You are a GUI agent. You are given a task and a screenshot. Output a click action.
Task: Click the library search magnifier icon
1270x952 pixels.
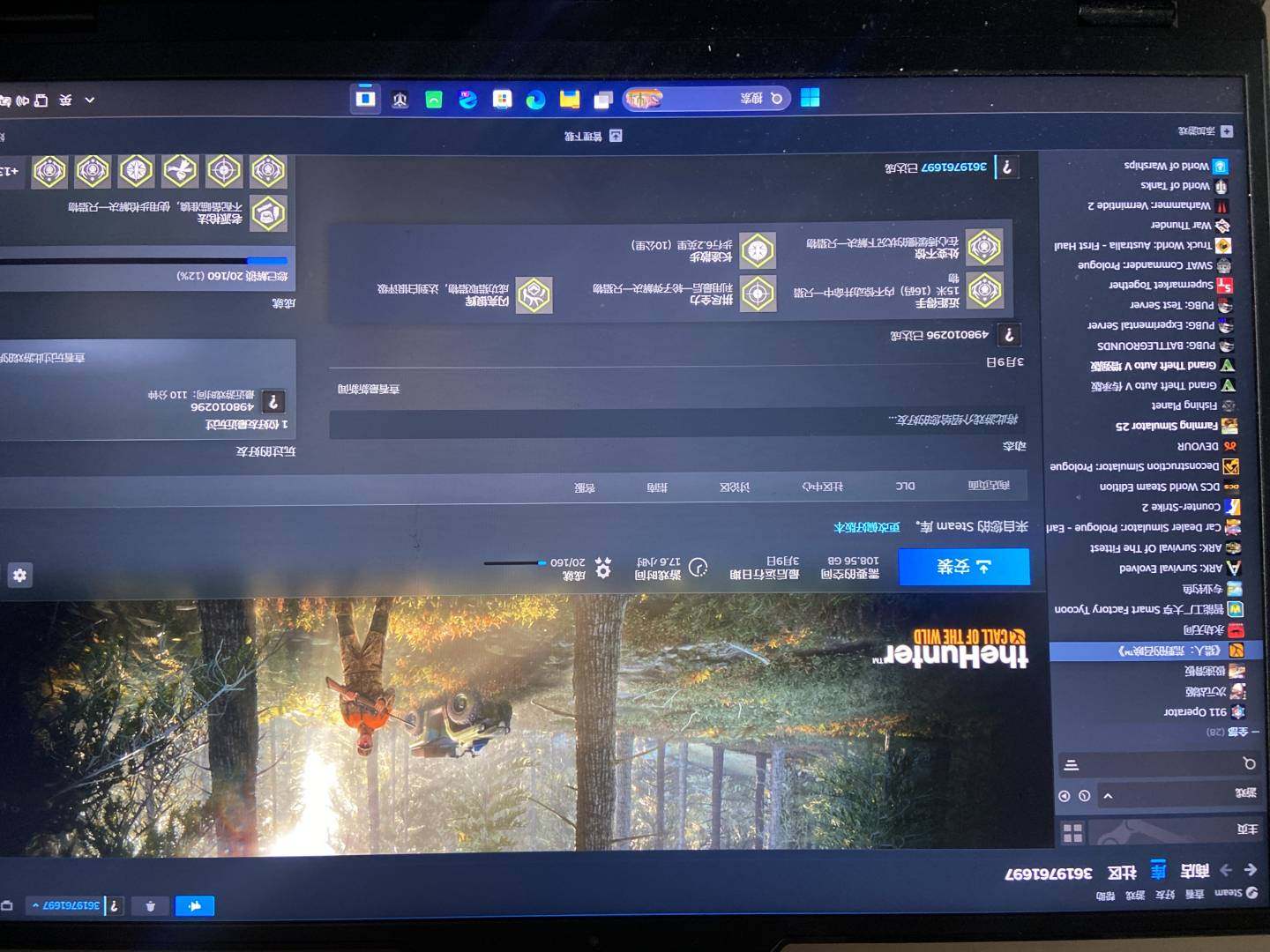pyautogui.click(x=1249, y=763)
